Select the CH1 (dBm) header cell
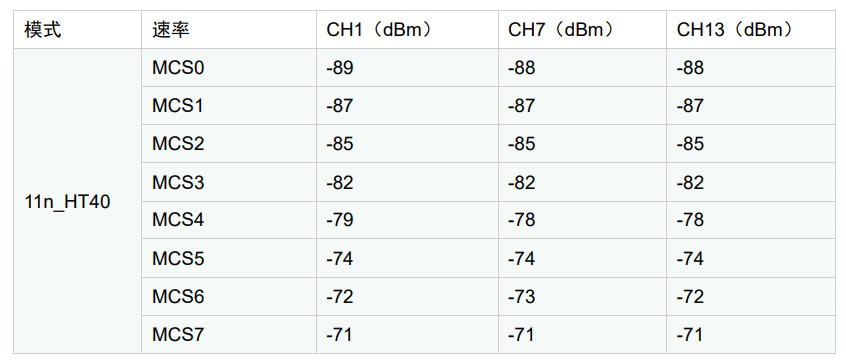Viewport: 846px width, 364px height. click(407, 30)
